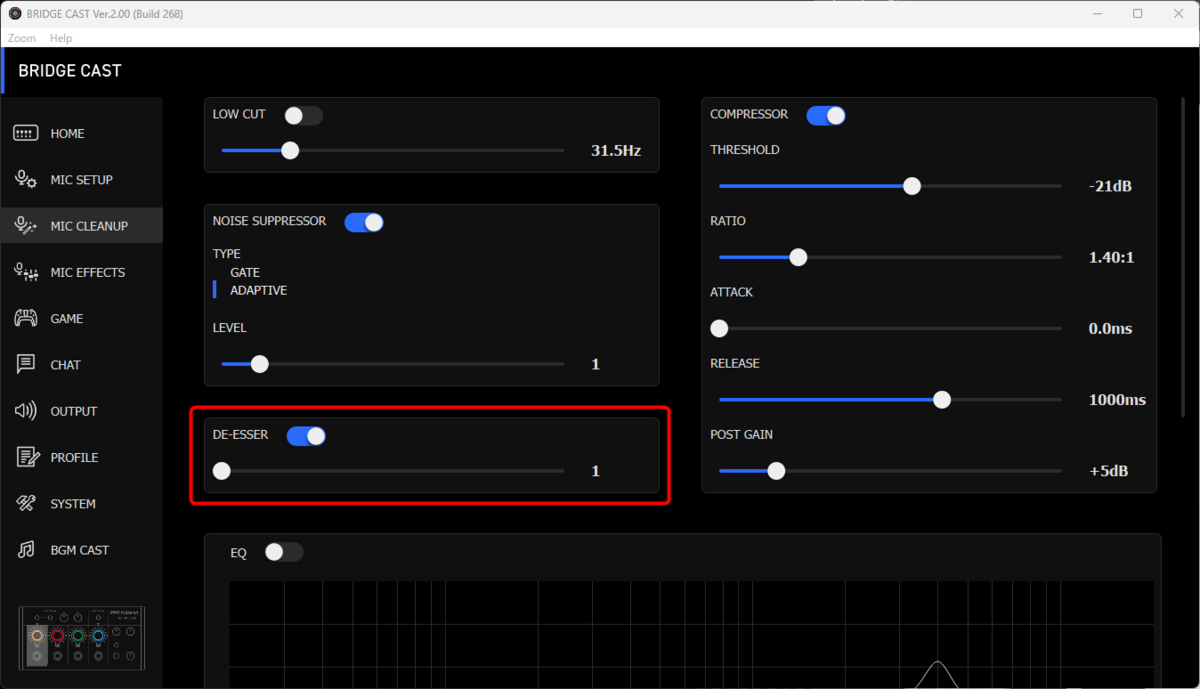Image resolution: width=1200 pixels, height=689 pixels.
Task: Click the 1000ms release value
Action: pyautogui.click(x=1117, y=400)
